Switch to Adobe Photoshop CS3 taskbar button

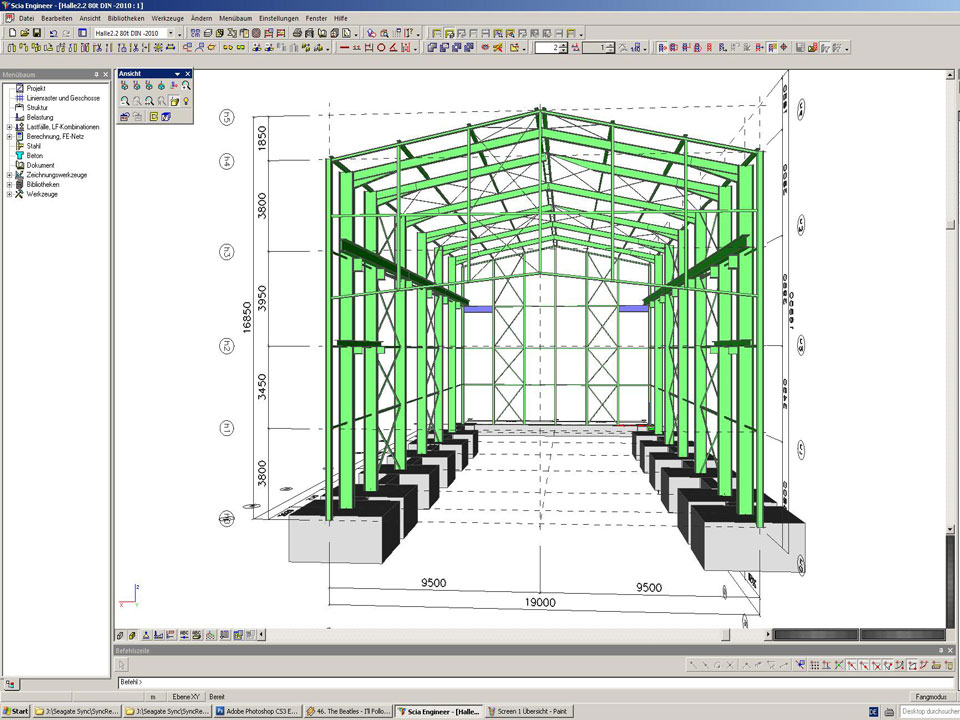pos(257,712)
